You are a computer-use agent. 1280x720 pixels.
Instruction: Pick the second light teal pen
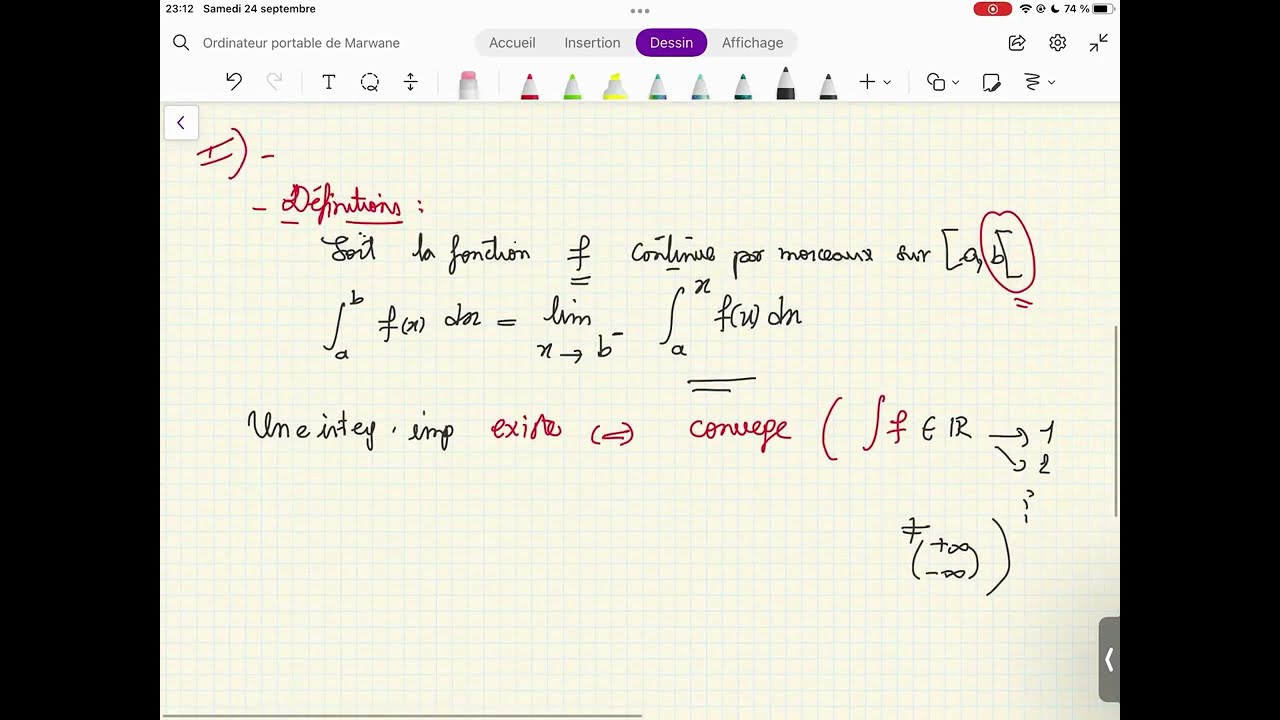[700, 86]
